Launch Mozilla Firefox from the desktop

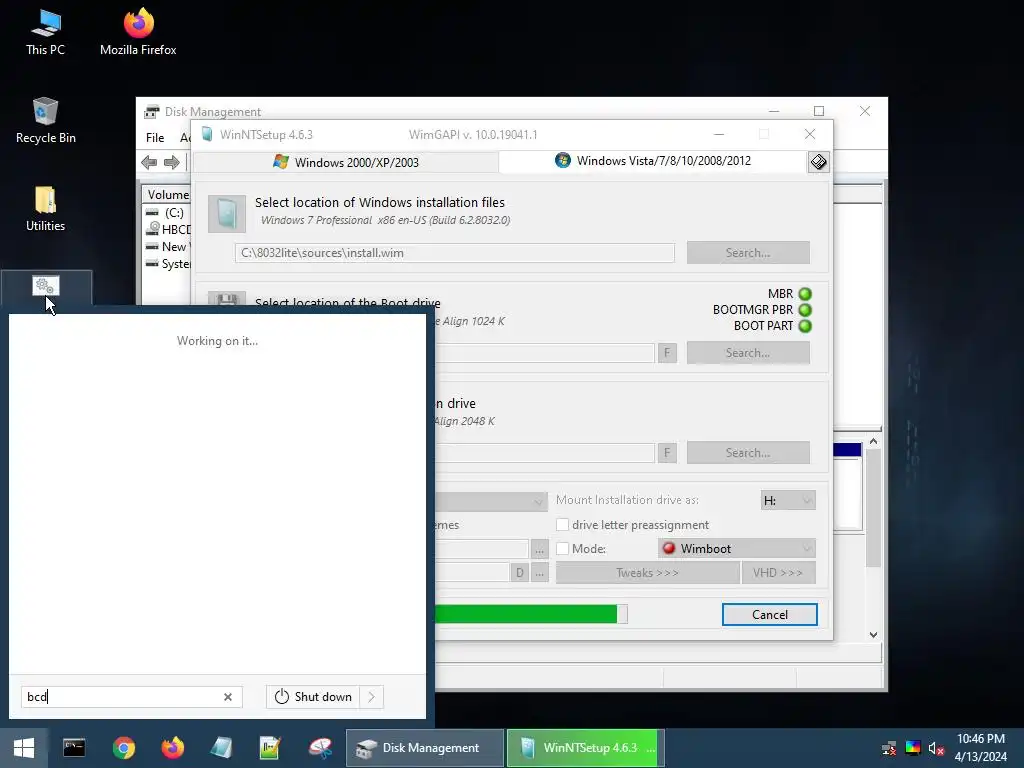[138, 33]
